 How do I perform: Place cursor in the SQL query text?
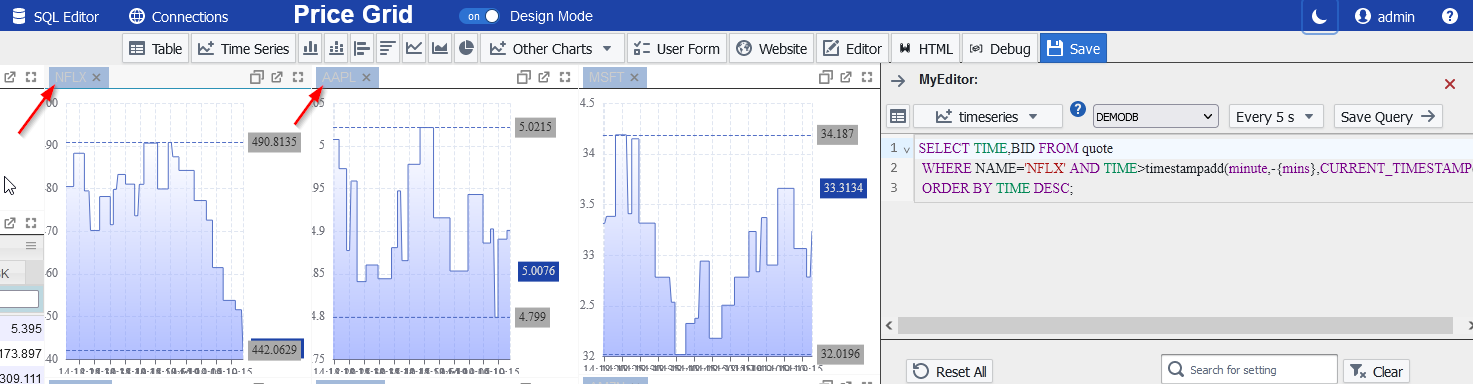1195,168
